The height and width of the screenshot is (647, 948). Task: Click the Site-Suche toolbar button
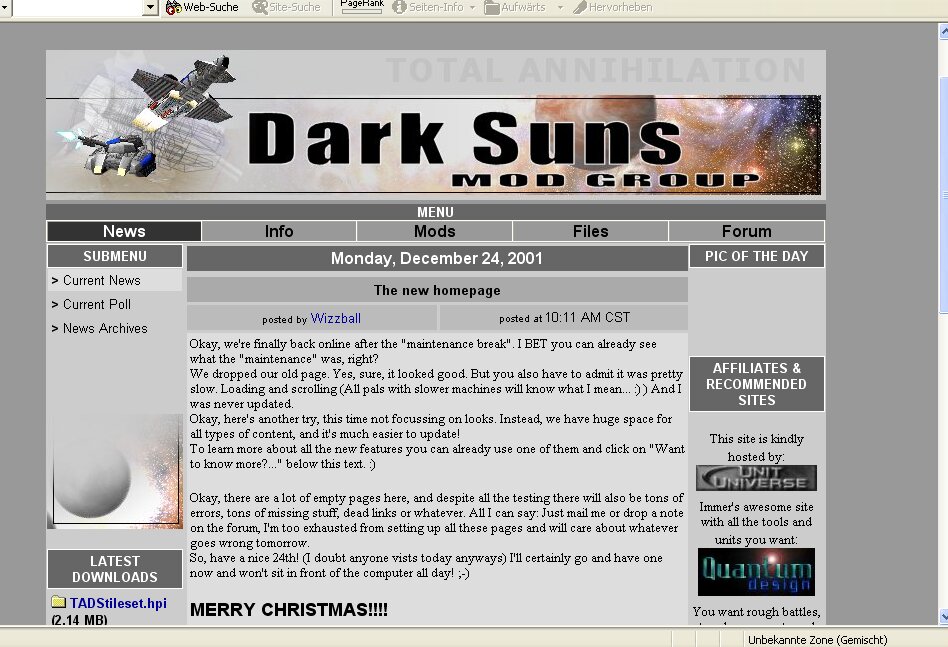(x=286, y=7)
